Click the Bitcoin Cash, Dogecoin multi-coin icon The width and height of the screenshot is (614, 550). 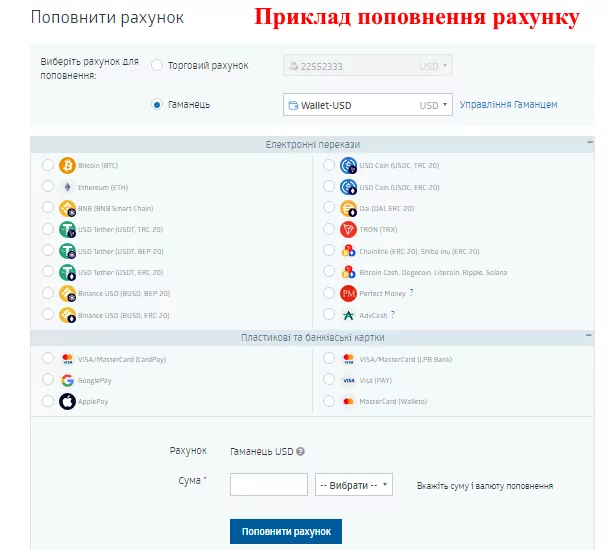click(x=348, y=272)
